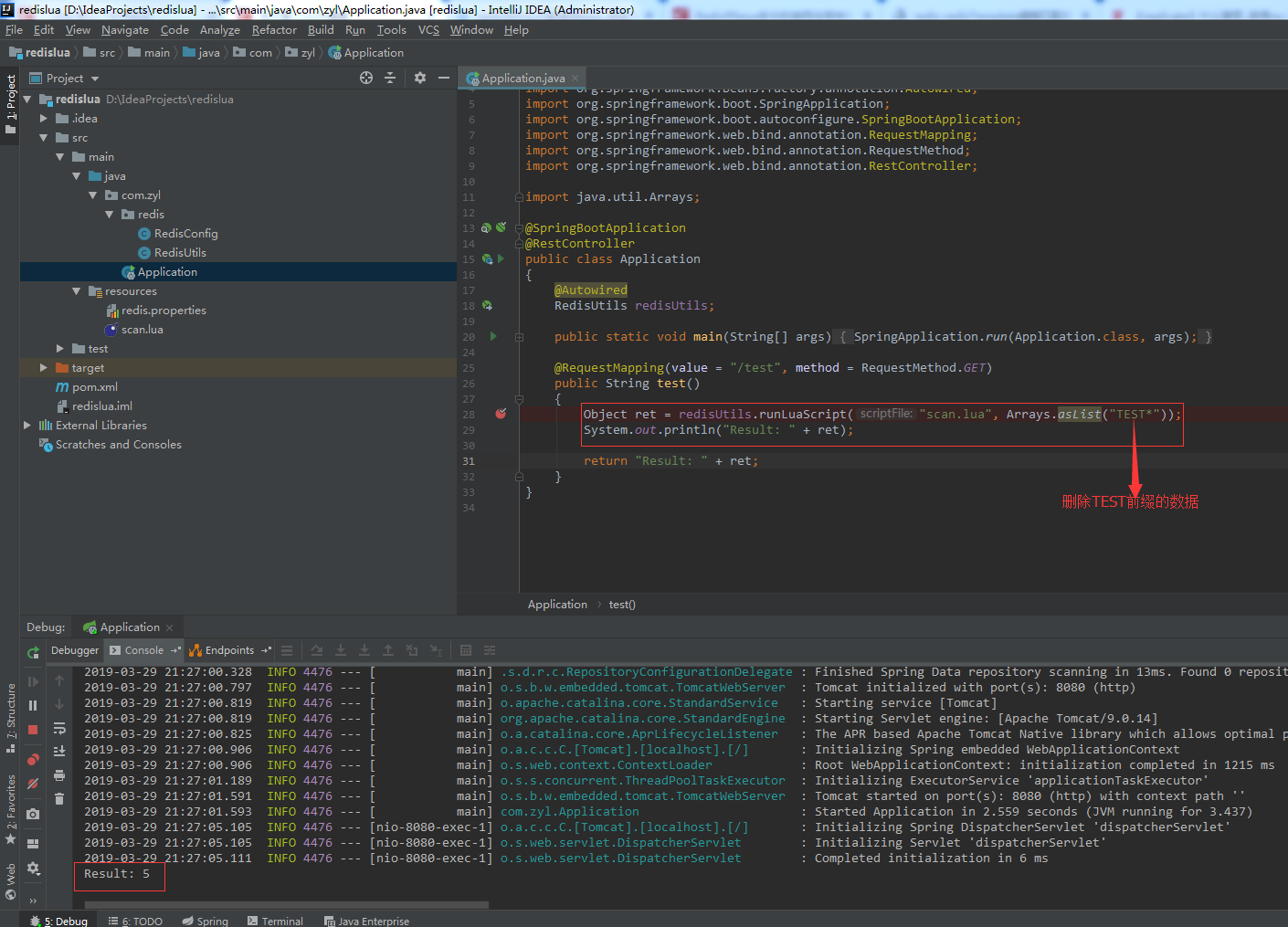Screen dimensions: 1288x927
Task: Expand the target folder
Action: [x=44, y=368]
